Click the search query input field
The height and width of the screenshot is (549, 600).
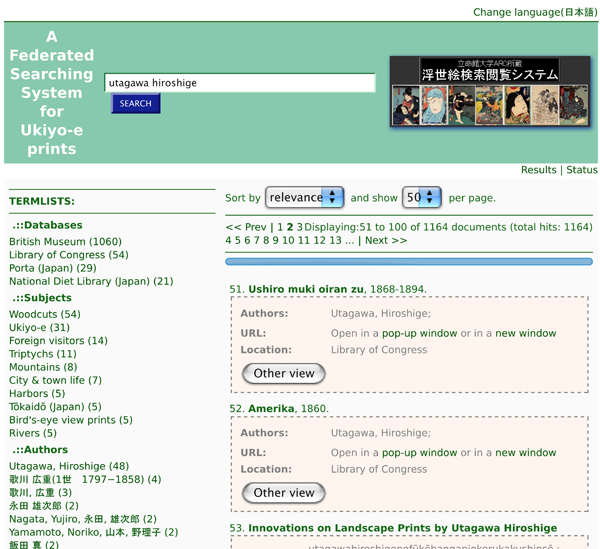click(x=240, y=83)
